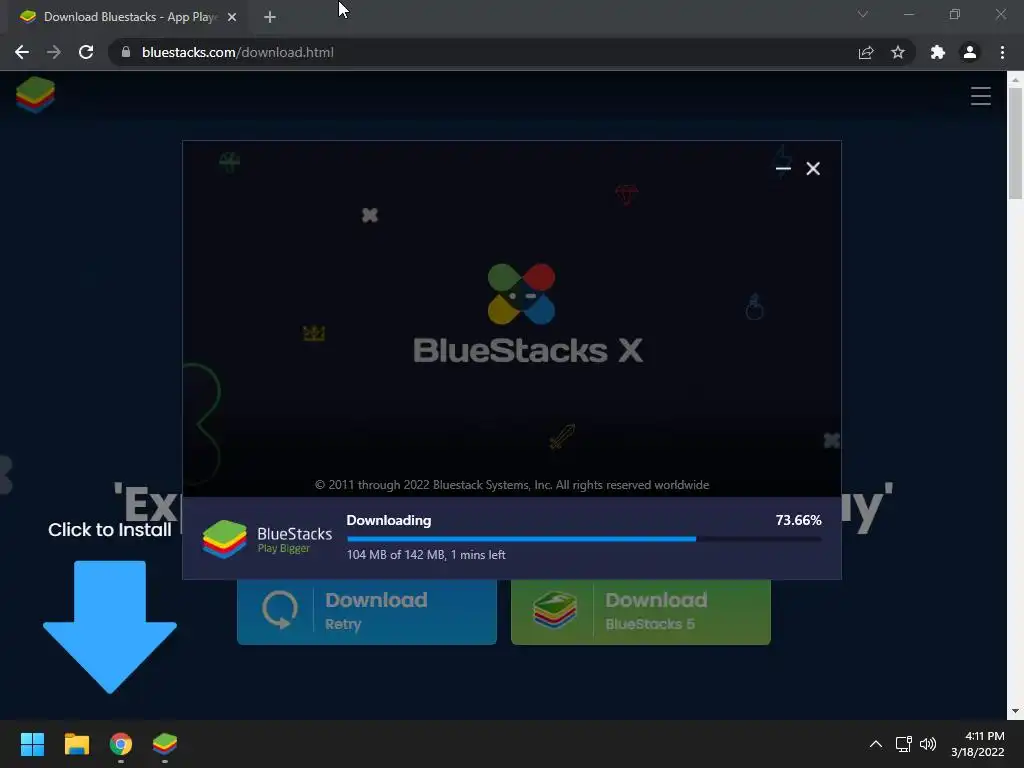
Task: Reload the BlueStacks download page
Action: click(86, 52)
